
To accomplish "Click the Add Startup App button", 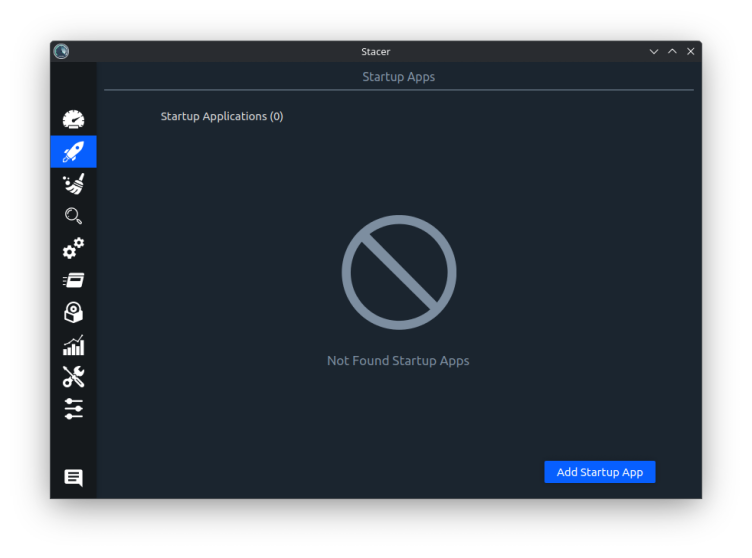I will click(x=599, y=472).
